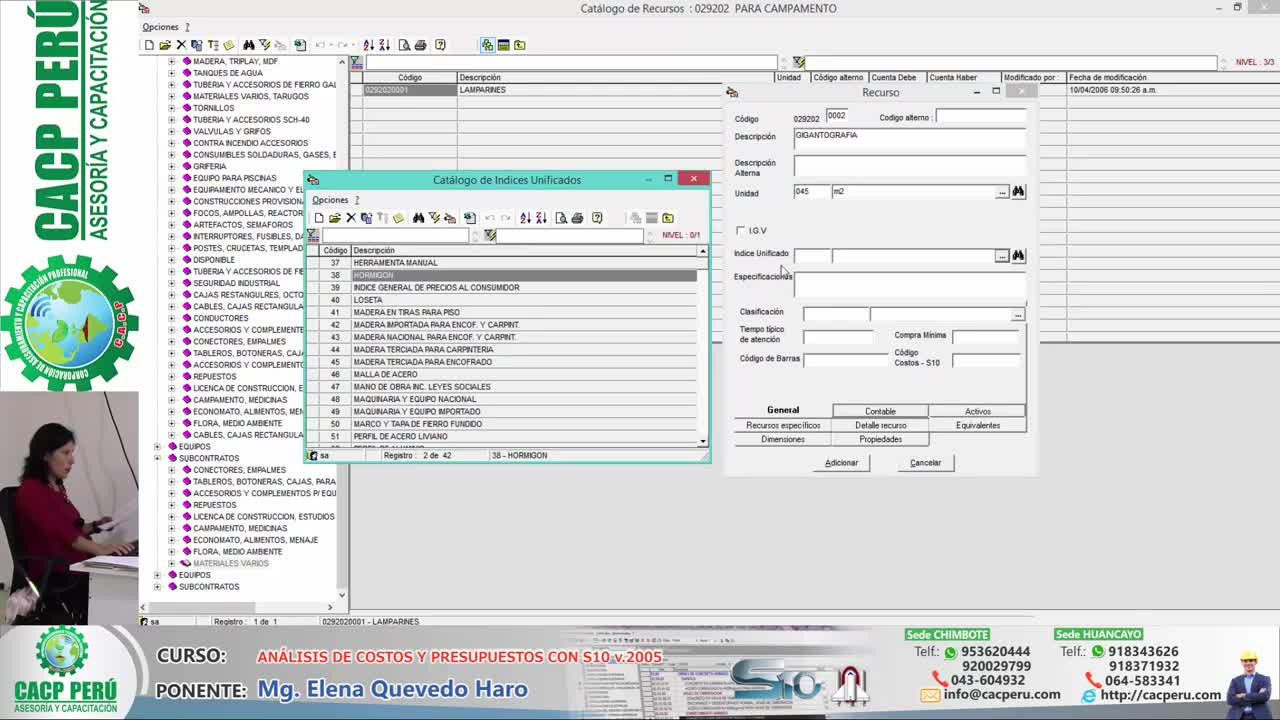The height and width of the screenshot is (720, 1280).
Task: Expand the EQUIPO PARA PISCINAS tree node
Action: (x=171, y=178)
